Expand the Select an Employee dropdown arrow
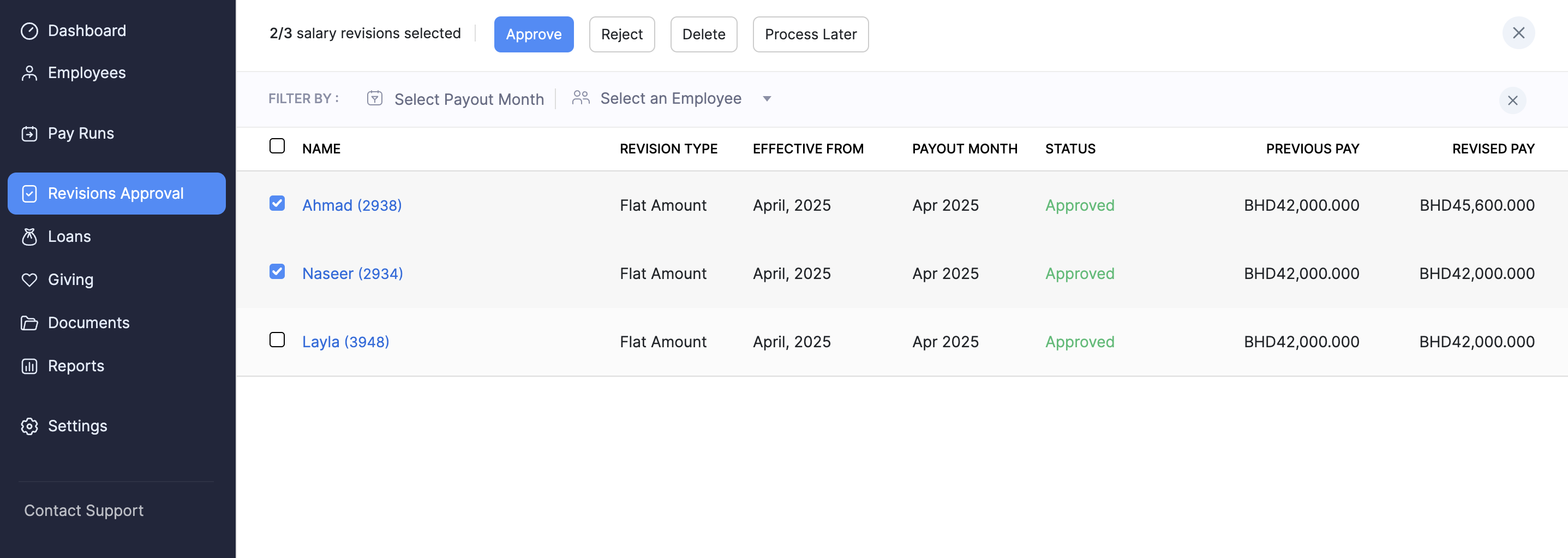Screen dimensions: 1568x558 pos(767,99)
